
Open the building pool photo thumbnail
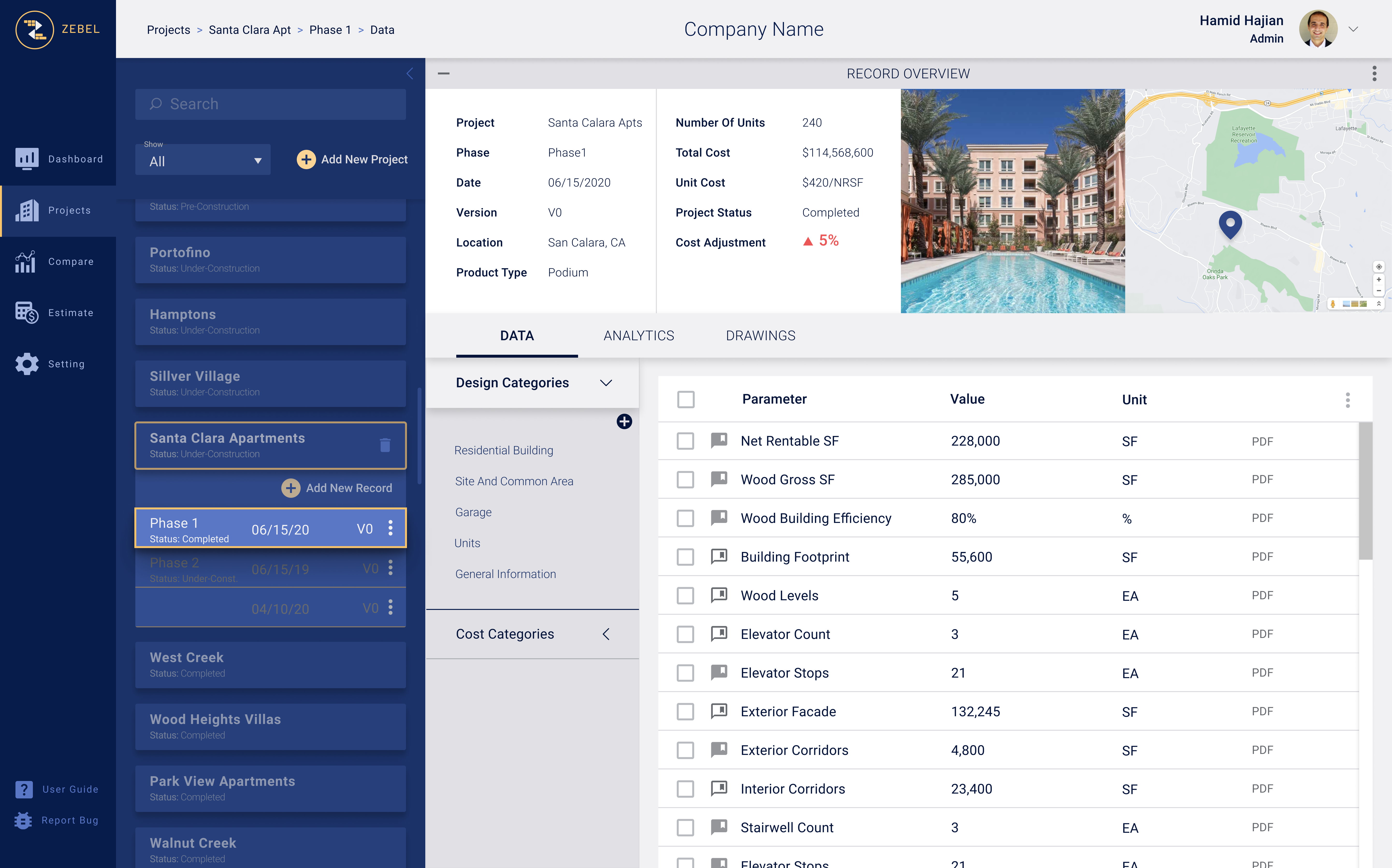click(x=1013, y=201)
